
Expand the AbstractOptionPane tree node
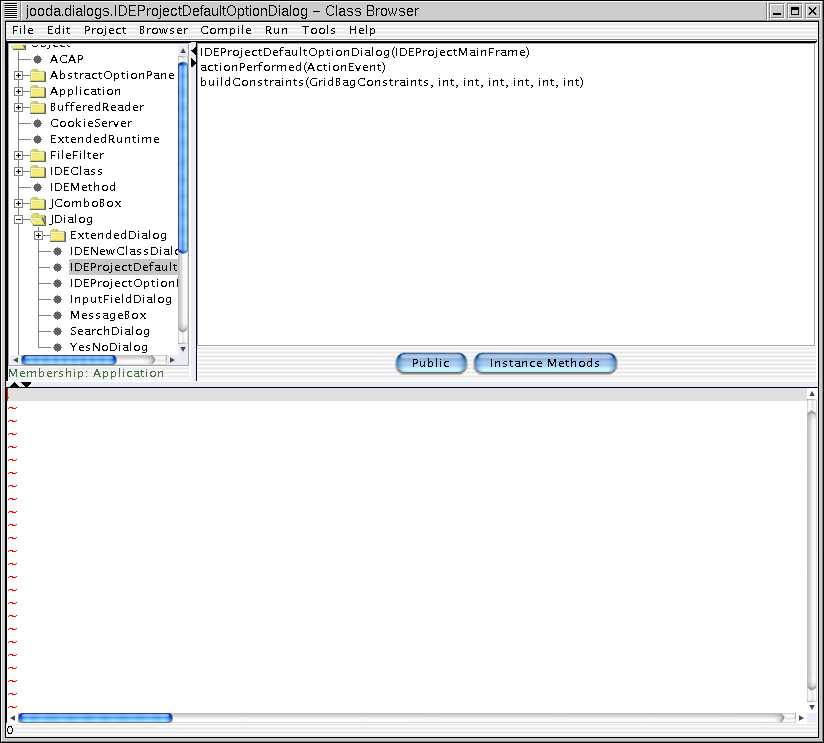[18, 75]
